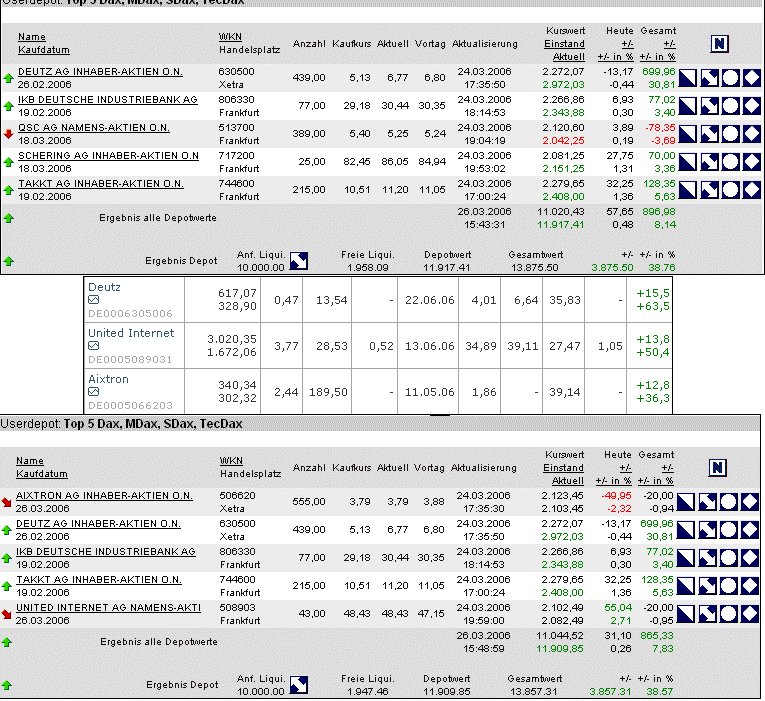Click the Gesamtwert value 13.875,50
This screenshot has width=765, height=701.
click(535, 268)
